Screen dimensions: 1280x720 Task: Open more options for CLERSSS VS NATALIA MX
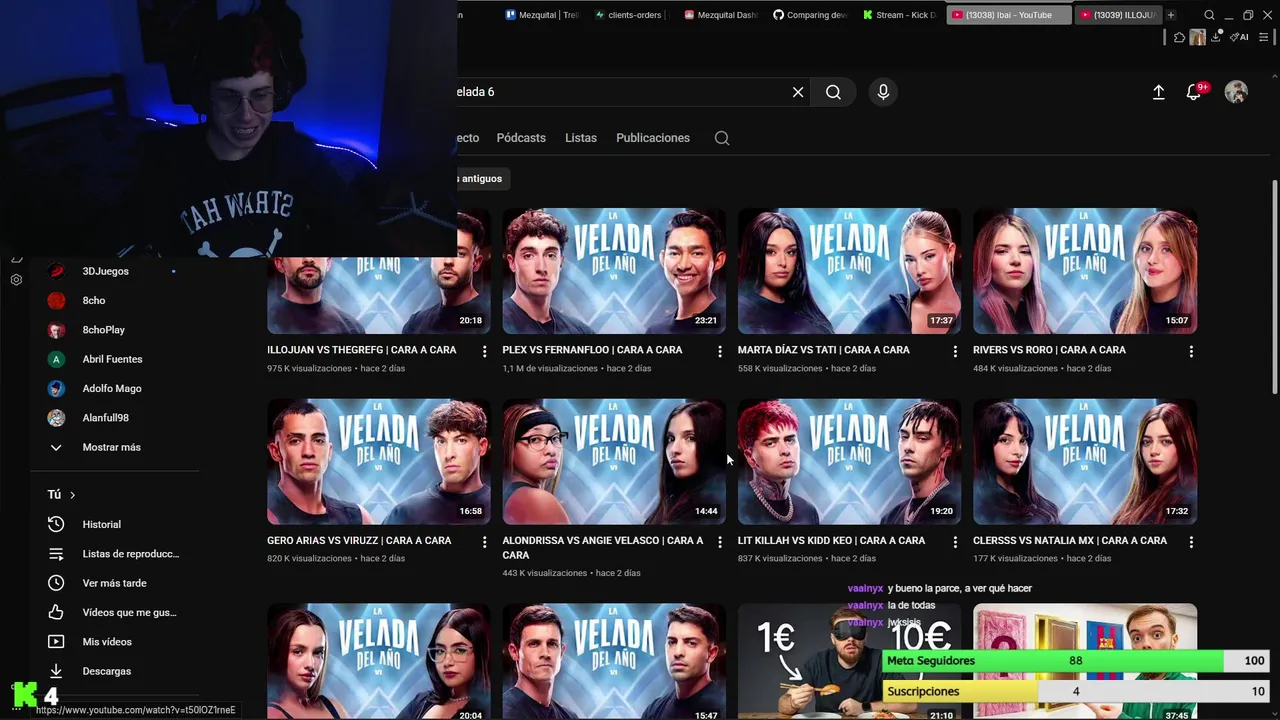pos(1191,542)
